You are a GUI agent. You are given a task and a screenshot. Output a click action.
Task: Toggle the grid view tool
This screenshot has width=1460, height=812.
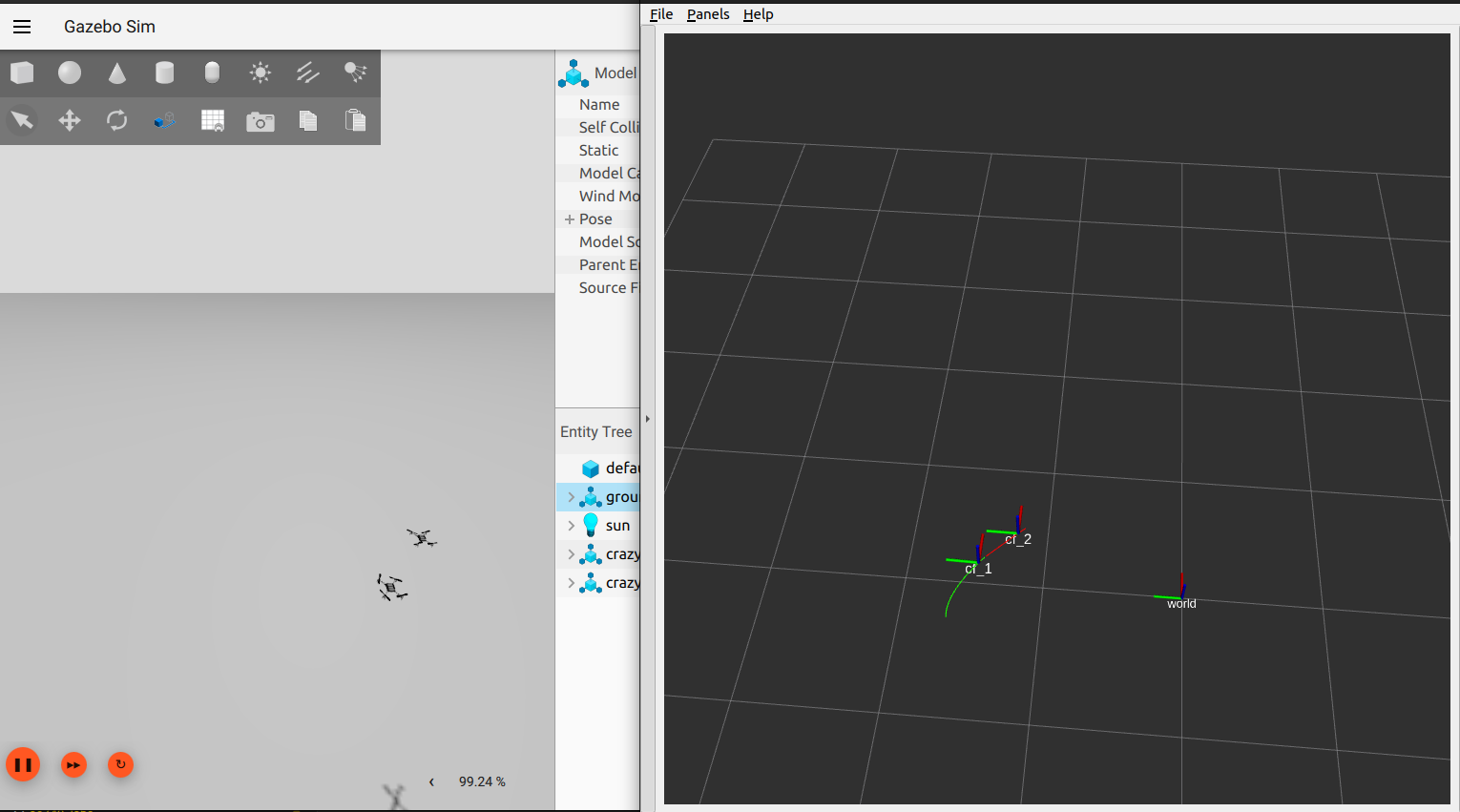click(x=212, y=119)
